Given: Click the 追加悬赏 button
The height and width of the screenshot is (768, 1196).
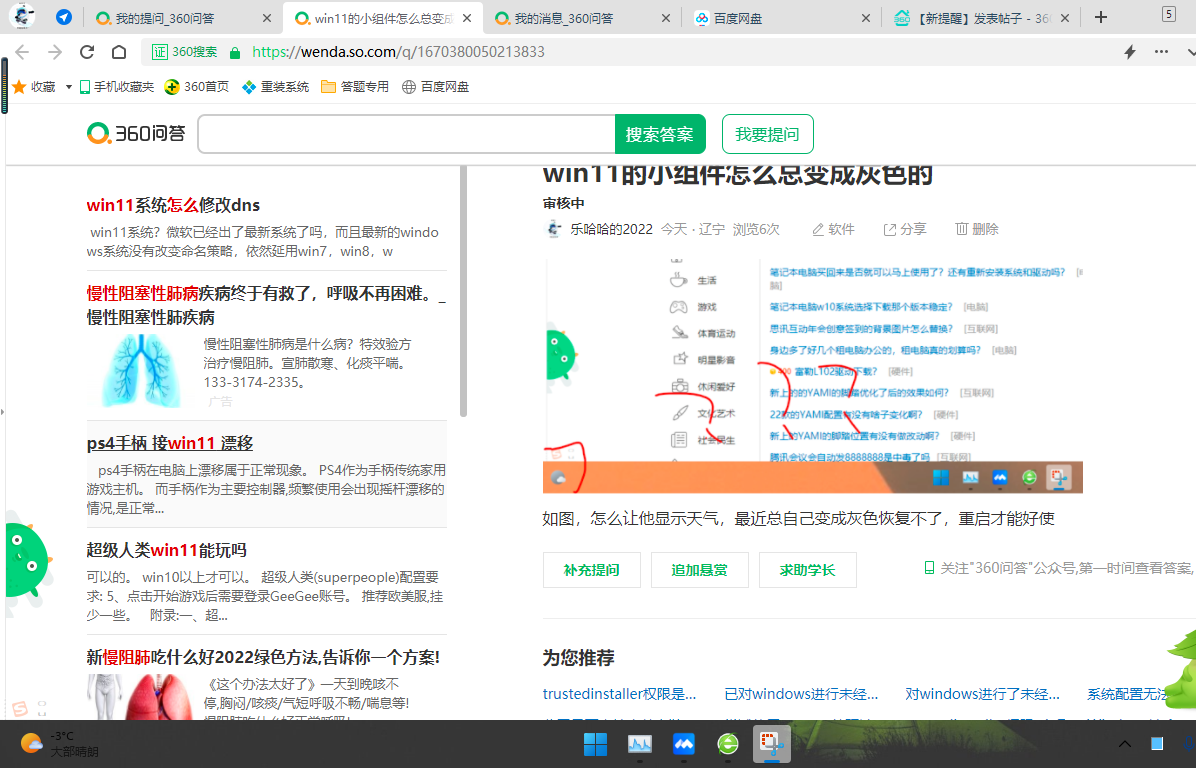Looking at the screenshot, I should (699, 570).
